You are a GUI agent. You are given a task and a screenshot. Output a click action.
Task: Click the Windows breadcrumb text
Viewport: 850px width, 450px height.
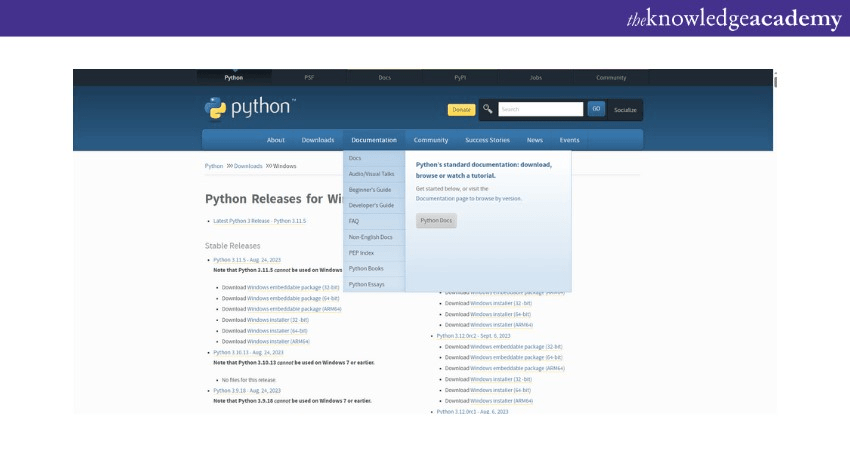(x=285, y=166)
